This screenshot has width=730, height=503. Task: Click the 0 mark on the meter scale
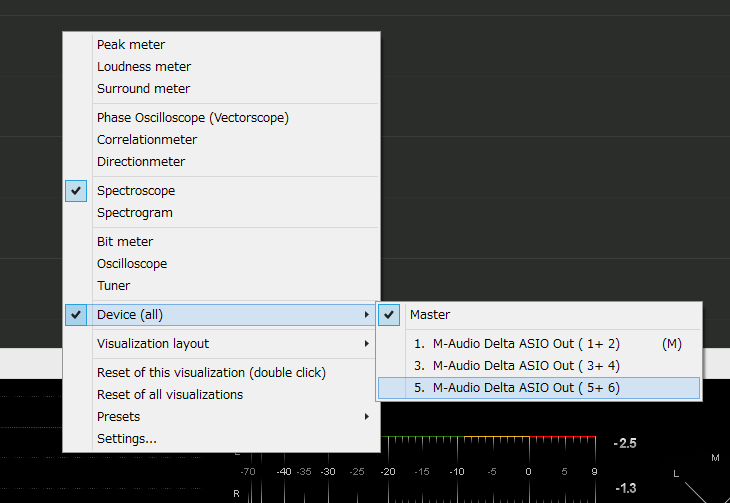528,472
